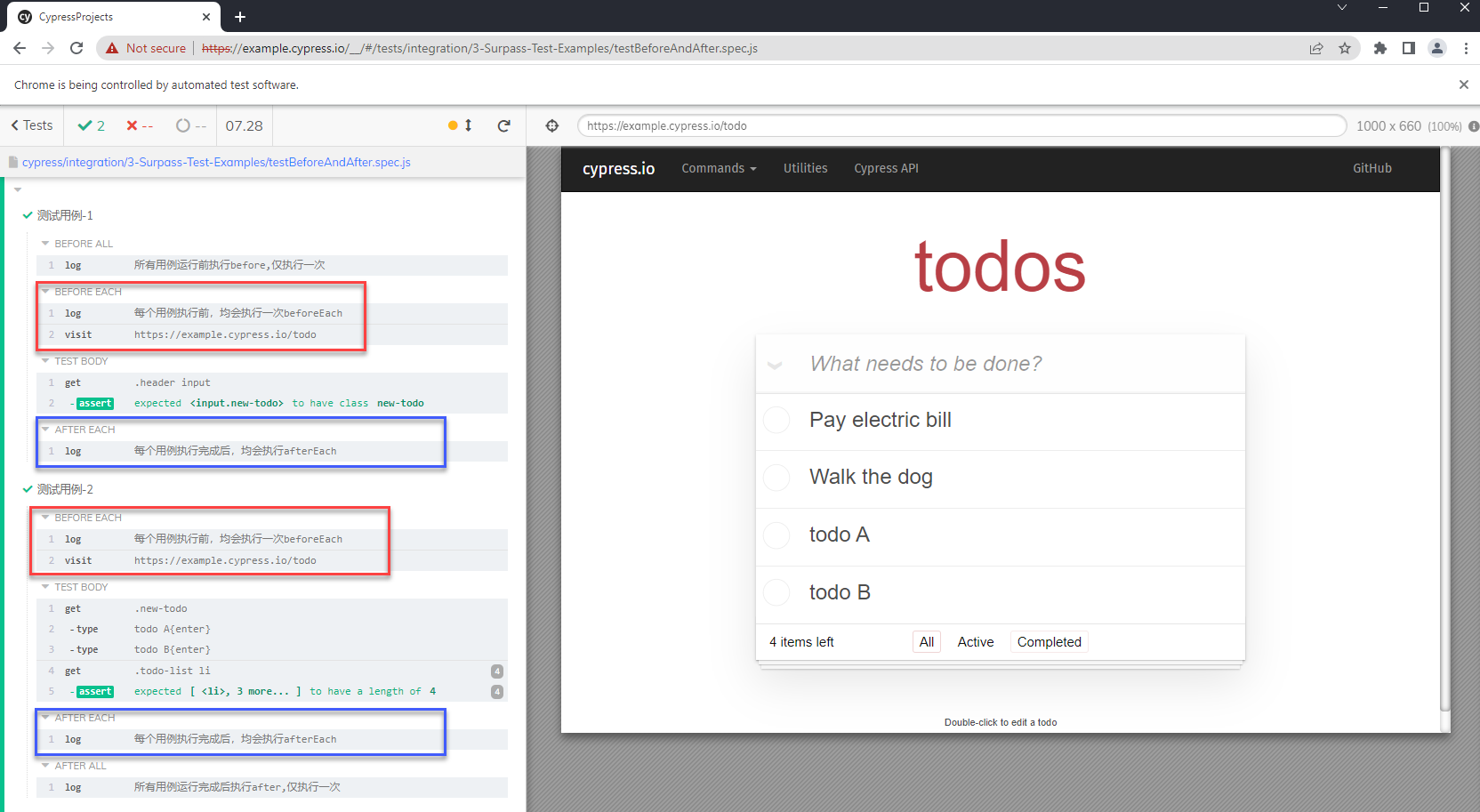Collapse the root suite arrow

click(x=18, y=189)
